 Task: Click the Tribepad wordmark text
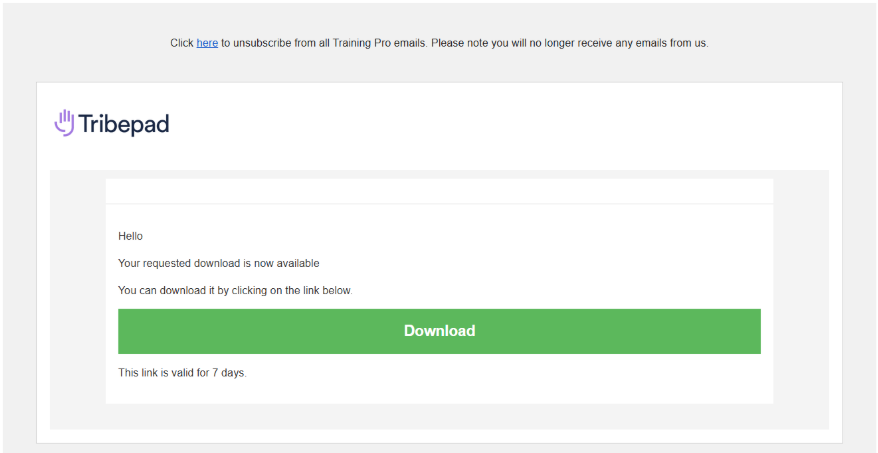124,124
